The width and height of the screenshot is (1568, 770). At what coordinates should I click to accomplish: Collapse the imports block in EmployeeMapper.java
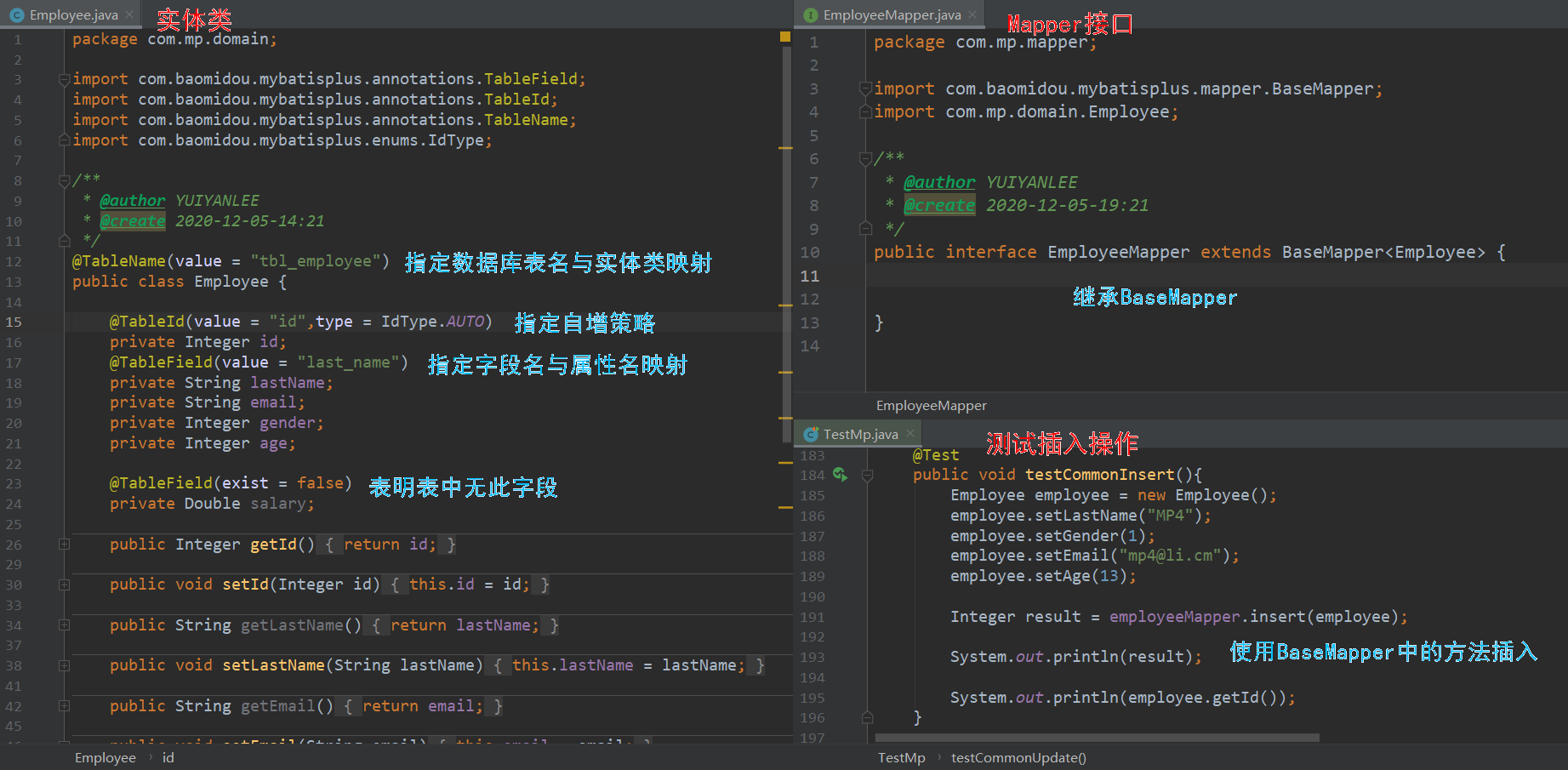[865, 88]
